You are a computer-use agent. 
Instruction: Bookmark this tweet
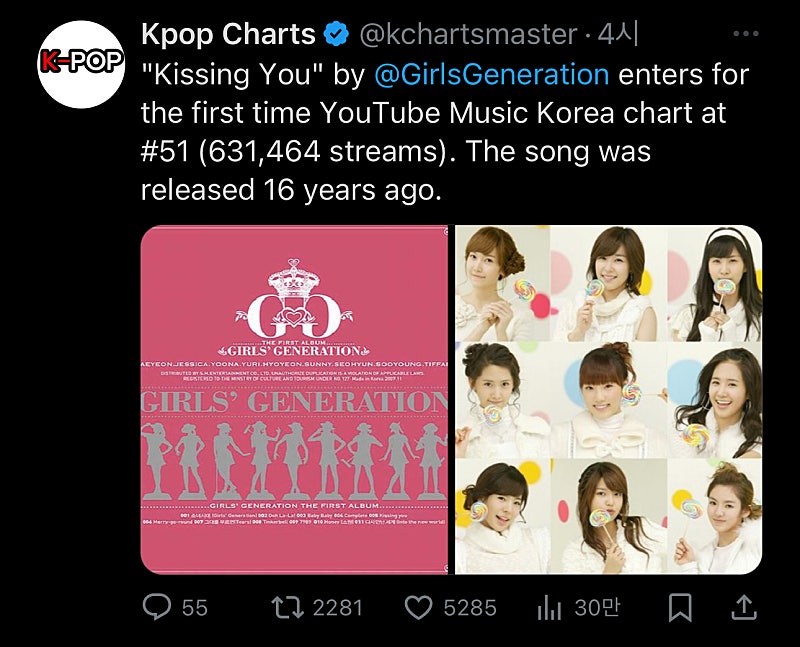click(680, 607)
